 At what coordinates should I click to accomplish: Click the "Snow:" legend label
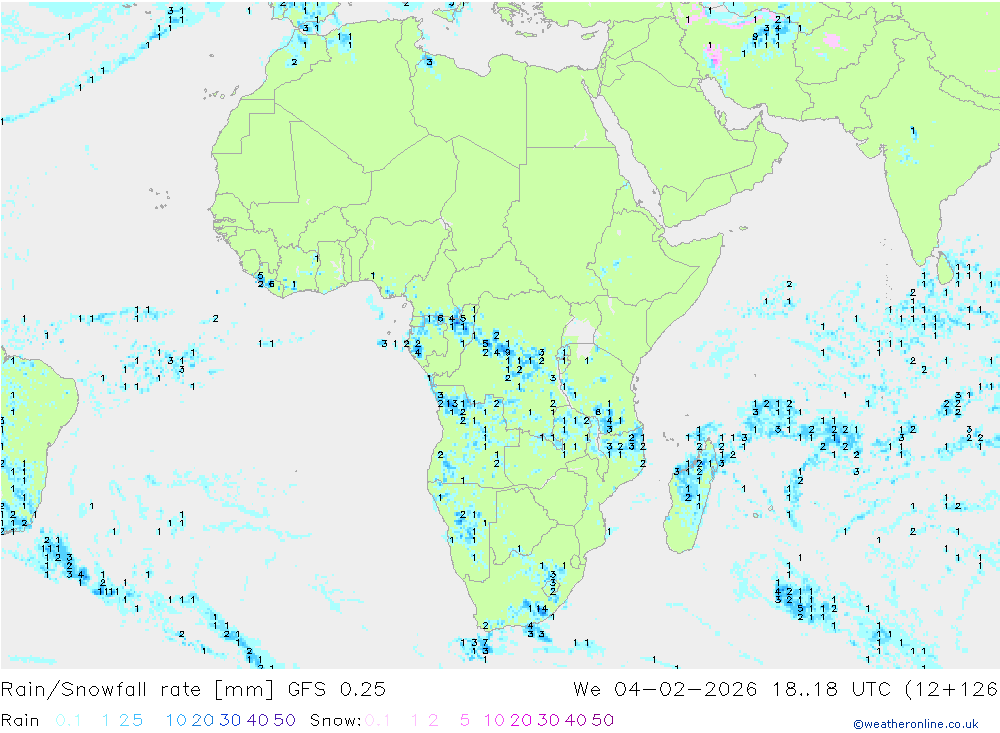(x=335, y=720)
